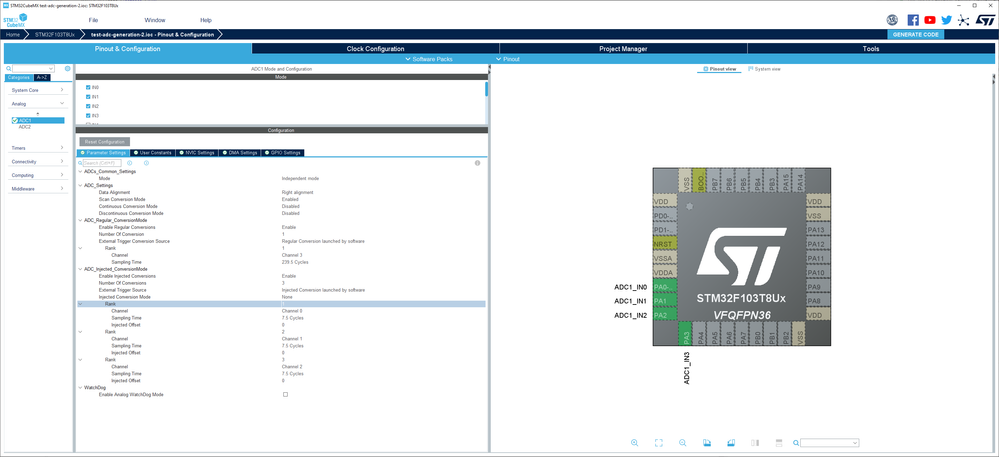Click the horizontal split view icon
Screen dimensions: 999x457
pyautogui.click(x=778, y=442)
